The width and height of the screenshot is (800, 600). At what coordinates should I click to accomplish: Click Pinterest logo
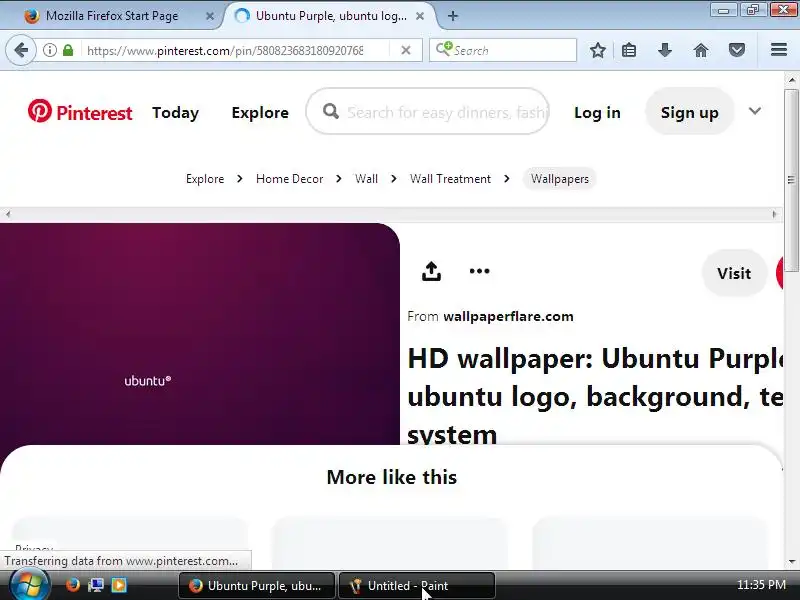pyautogui.click(x=80, y=112)
